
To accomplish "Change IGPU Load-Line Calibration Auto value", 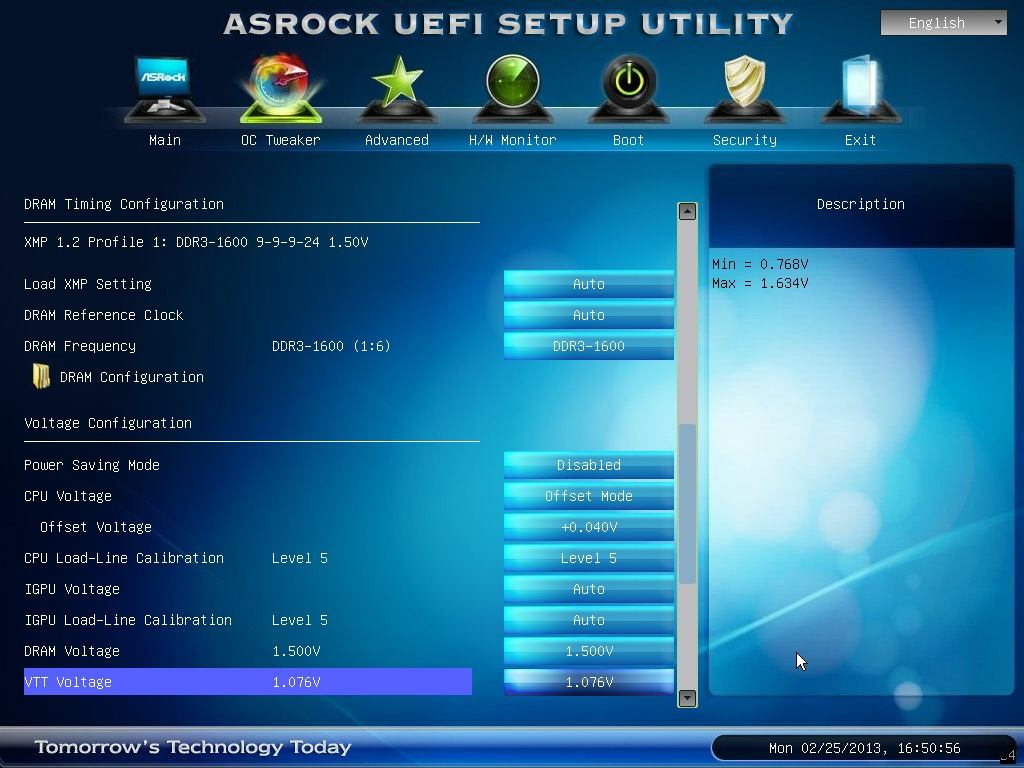I will tap(588, 620).
